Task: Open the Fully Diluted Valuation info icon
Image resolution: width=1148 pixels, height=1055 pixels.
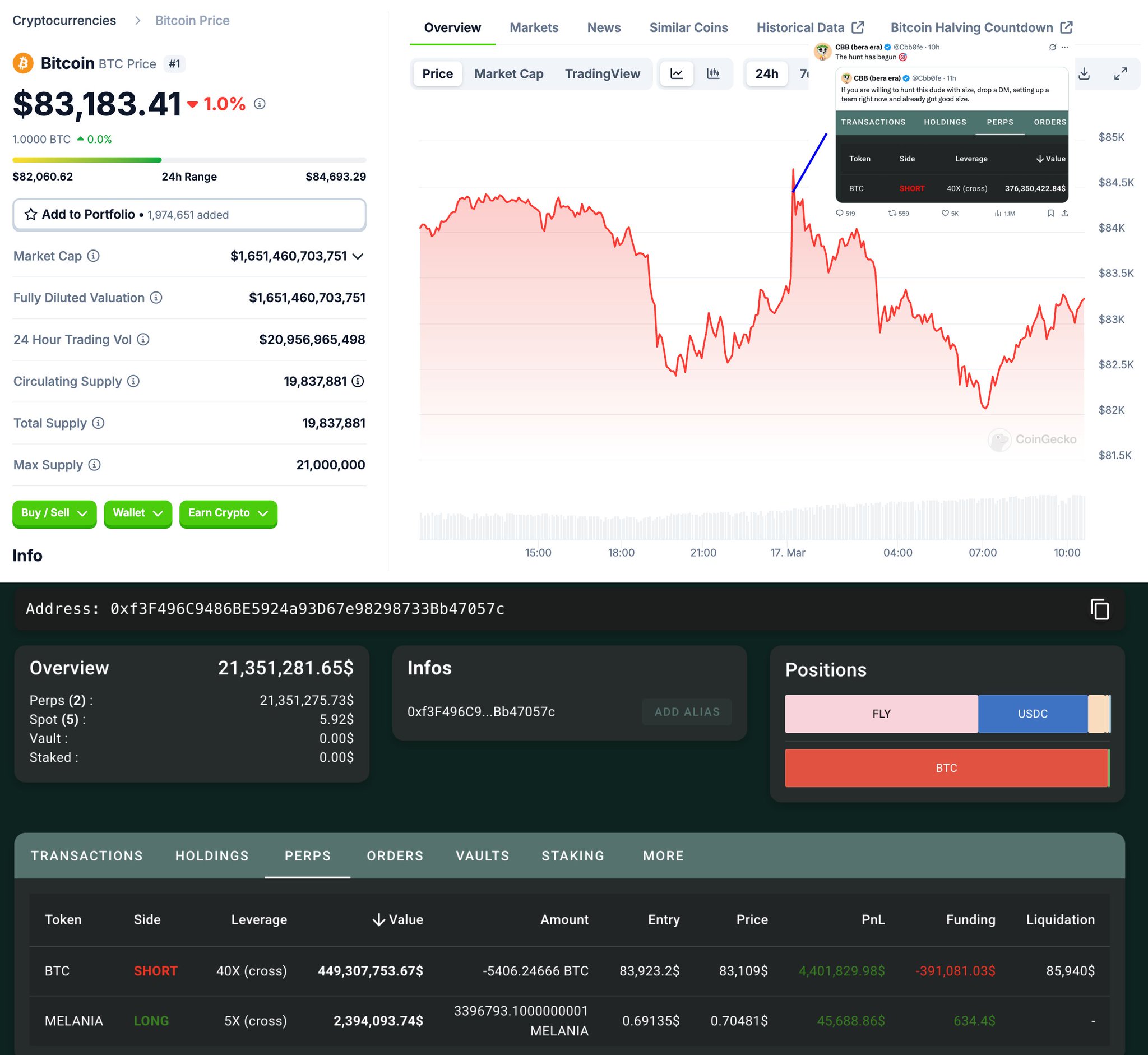Action: tap(156, 298)
